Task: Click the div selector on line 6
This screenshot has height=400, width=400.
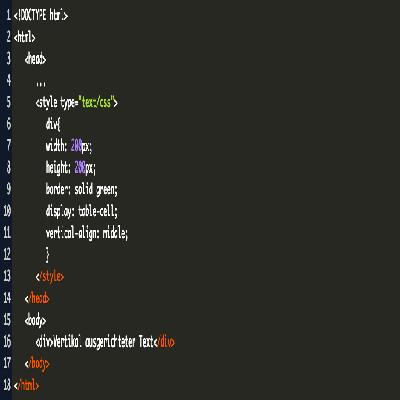Action: [x=53, y=124]
